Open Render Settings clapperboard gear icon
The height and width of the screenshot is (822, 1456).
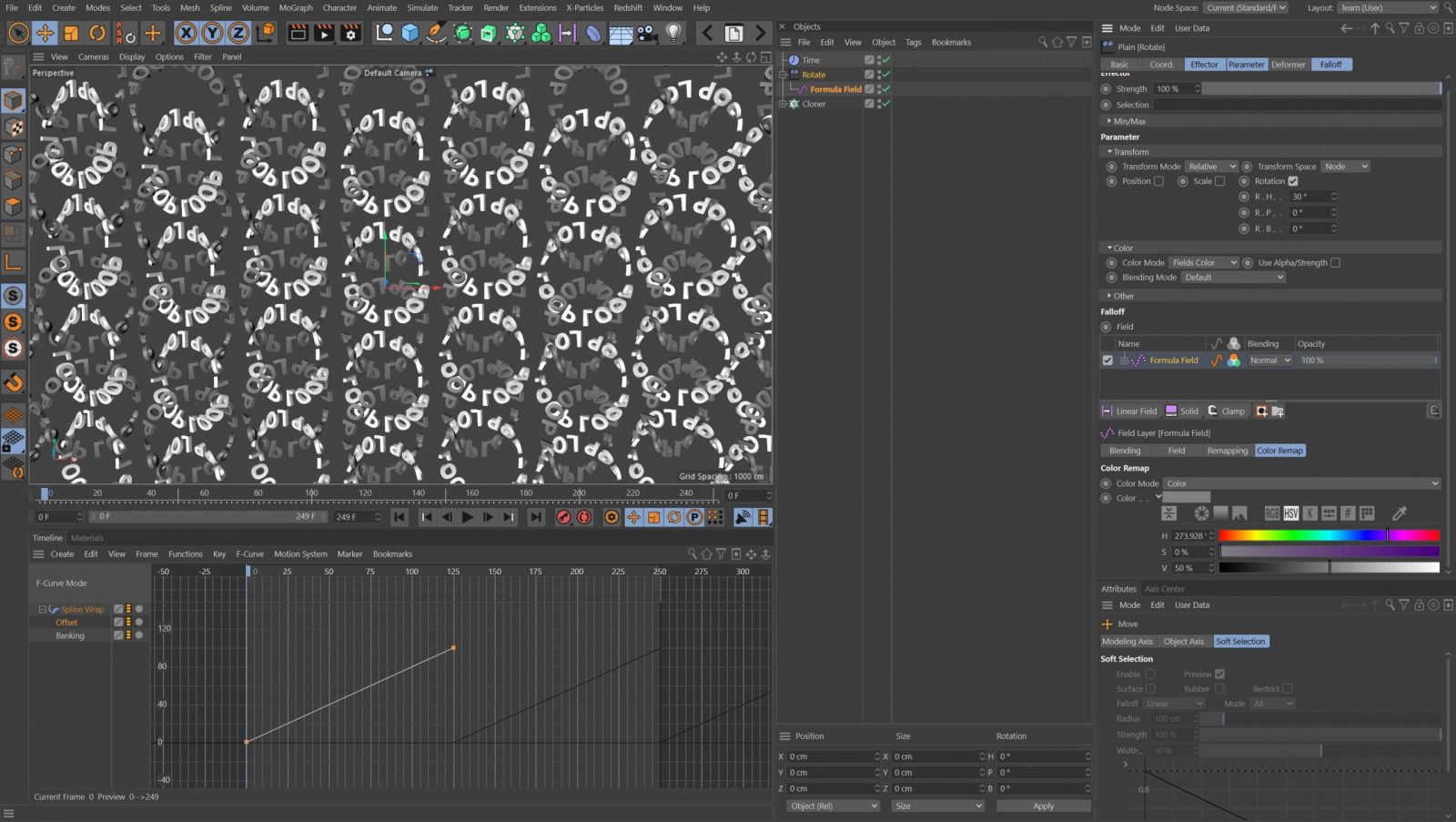pos(350,34)
